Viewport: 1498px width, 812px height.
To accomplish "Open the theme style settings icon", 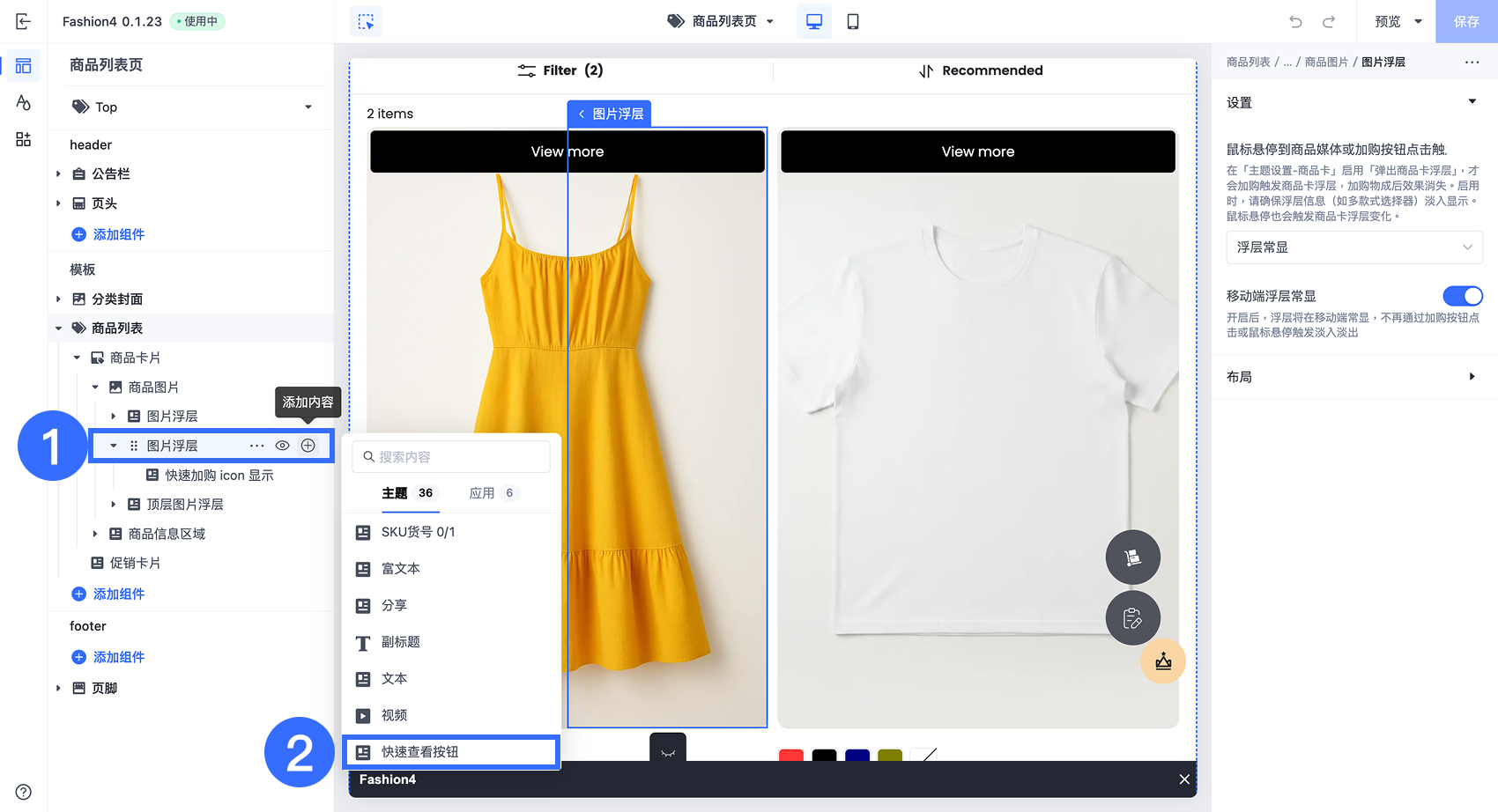I will point(24,102).
